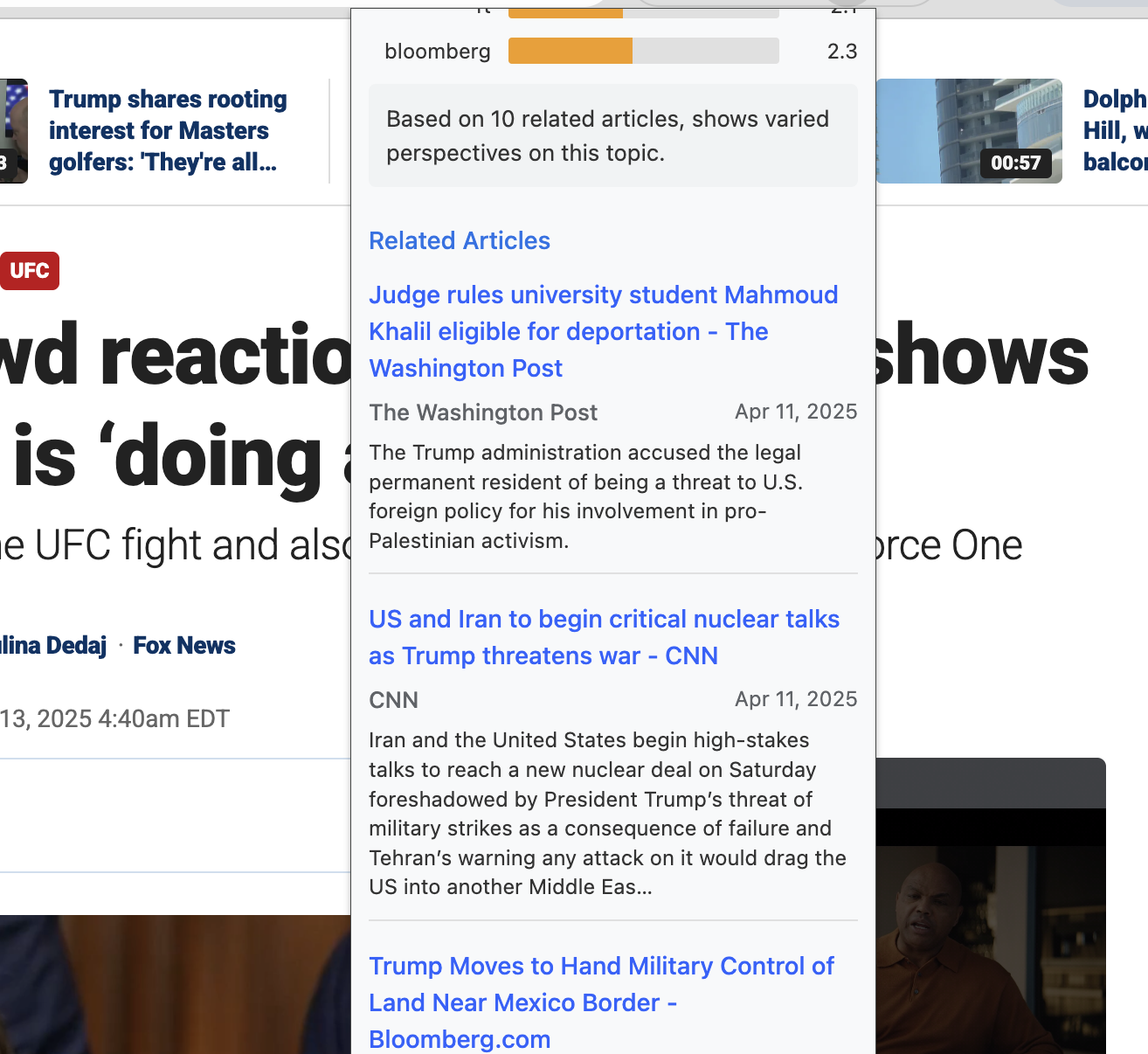Open the Trump Mexico Border Bloomberg article link
This screenshot has width=1148, height=1054.
(601, 1002)
